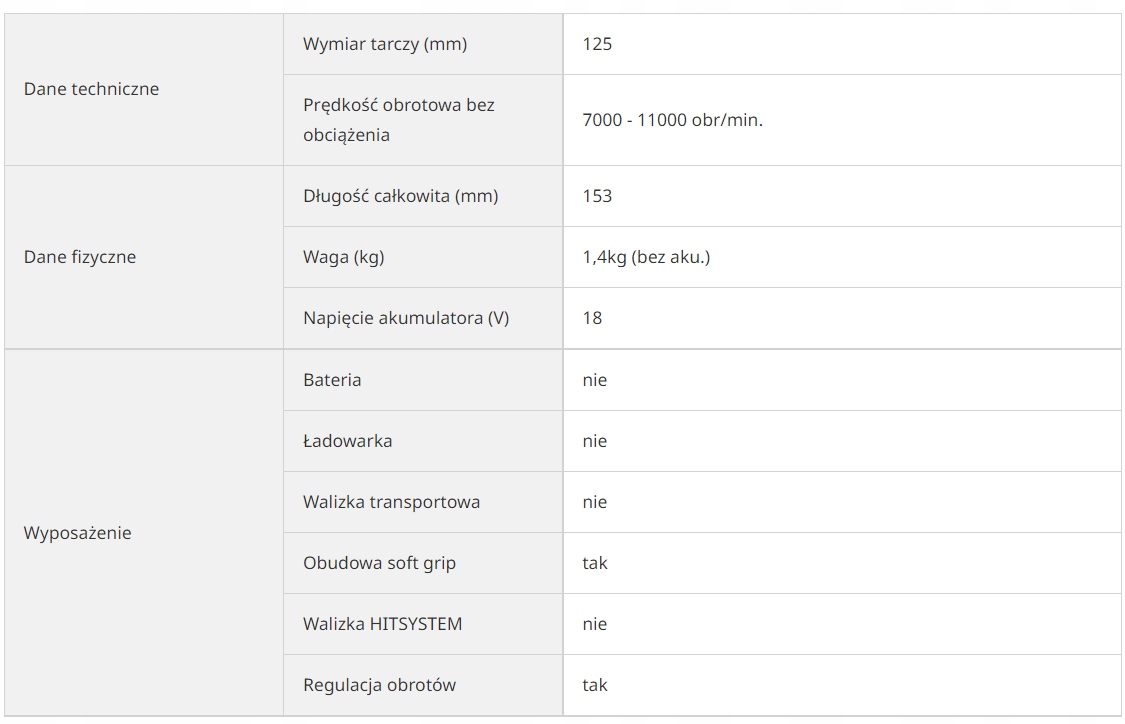Select the "Wymiar tarczy (mm)" label
The image size is (1125, 724).
(385, 44)
